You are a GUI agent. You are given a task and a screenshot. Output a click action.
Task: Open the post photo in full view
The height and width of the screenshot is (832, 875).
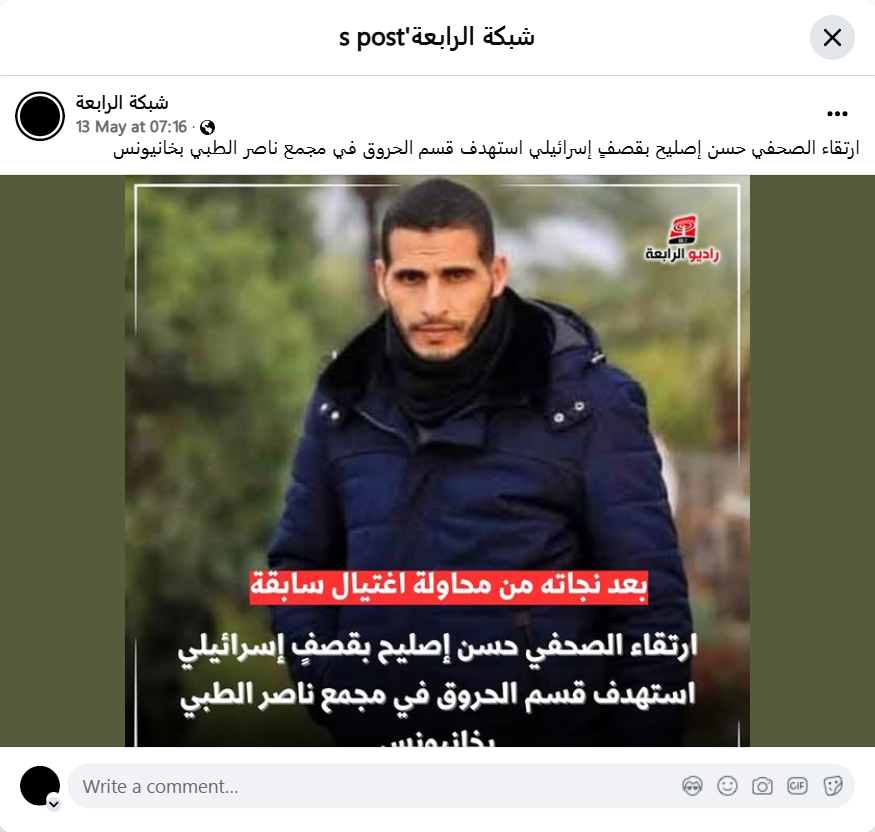pyautogui.click(x=437, y=461)
